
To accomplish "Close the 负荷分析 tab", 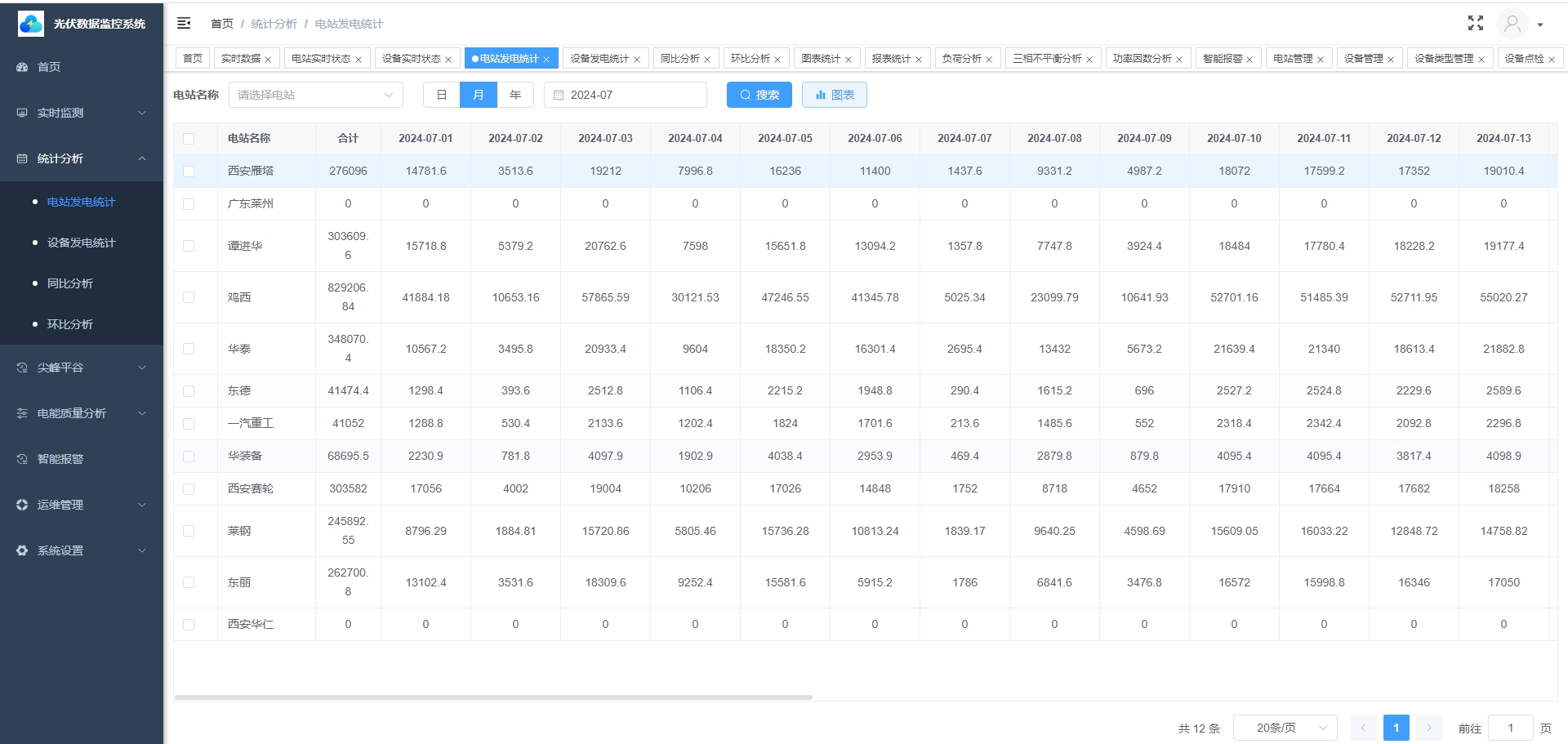I will (x=989, y=59).
